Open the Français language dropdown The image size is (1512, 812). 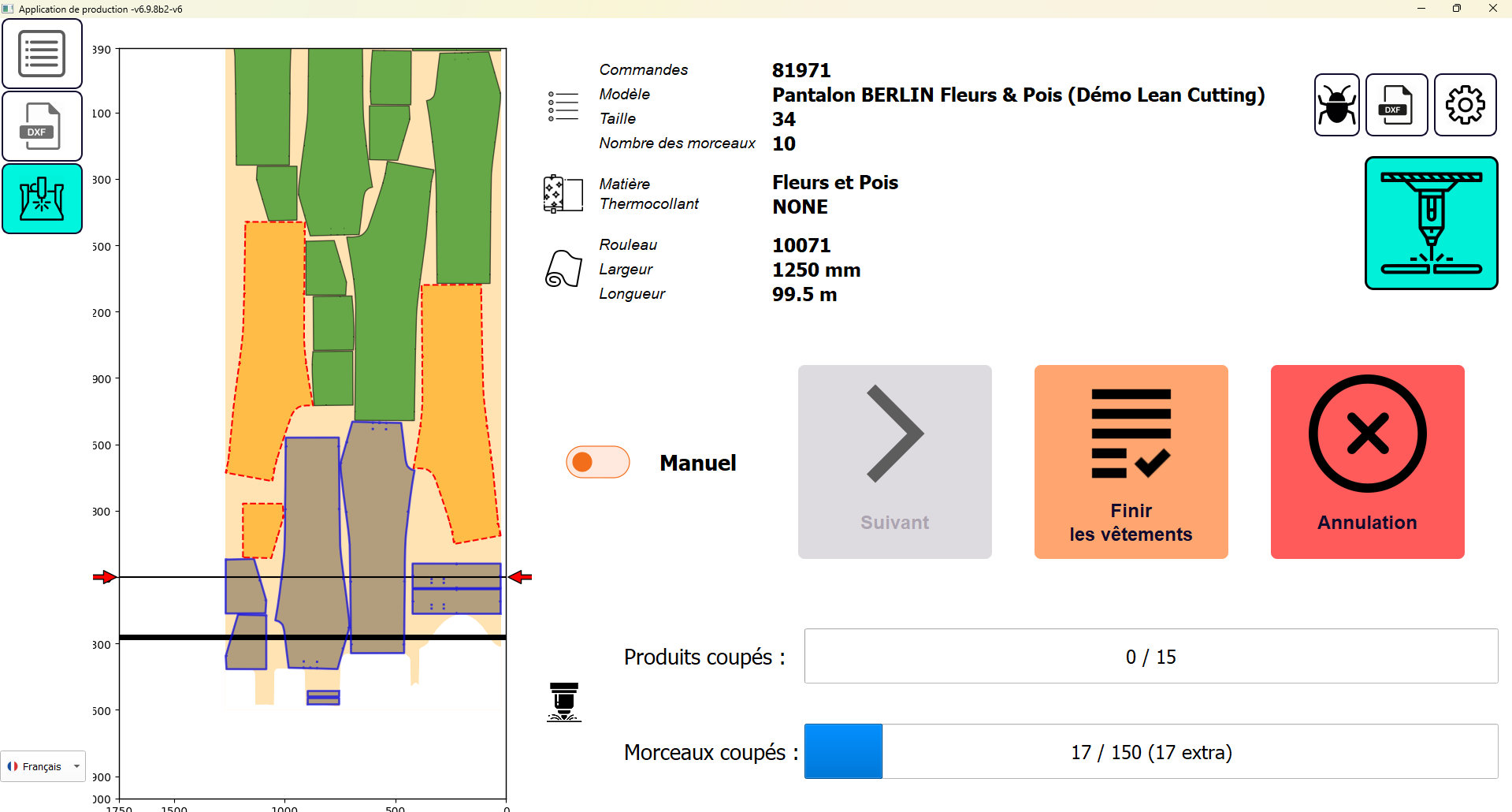pos(43,766)
